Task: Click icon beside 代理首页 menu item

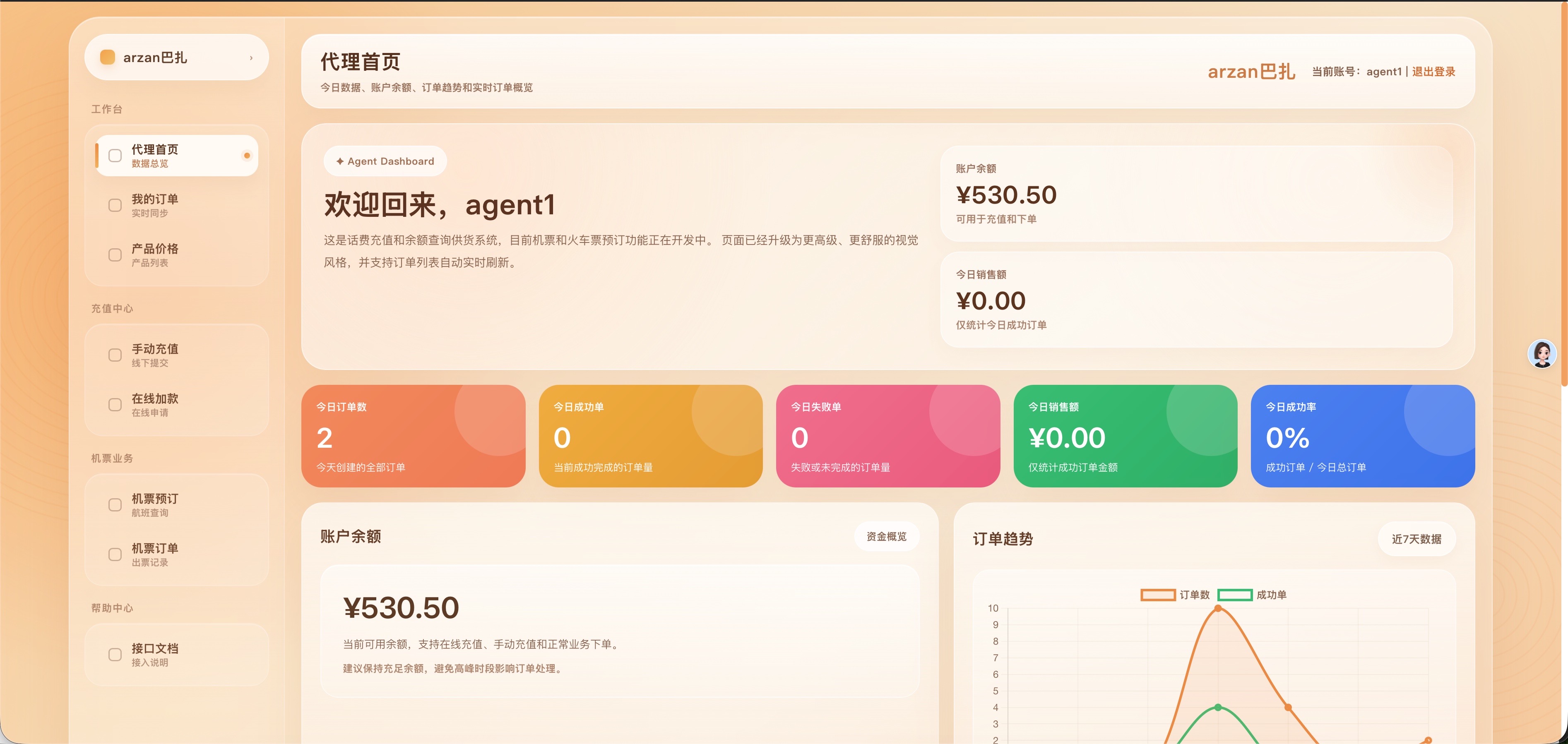Action: pyautogui.click(x=115, y=156)
